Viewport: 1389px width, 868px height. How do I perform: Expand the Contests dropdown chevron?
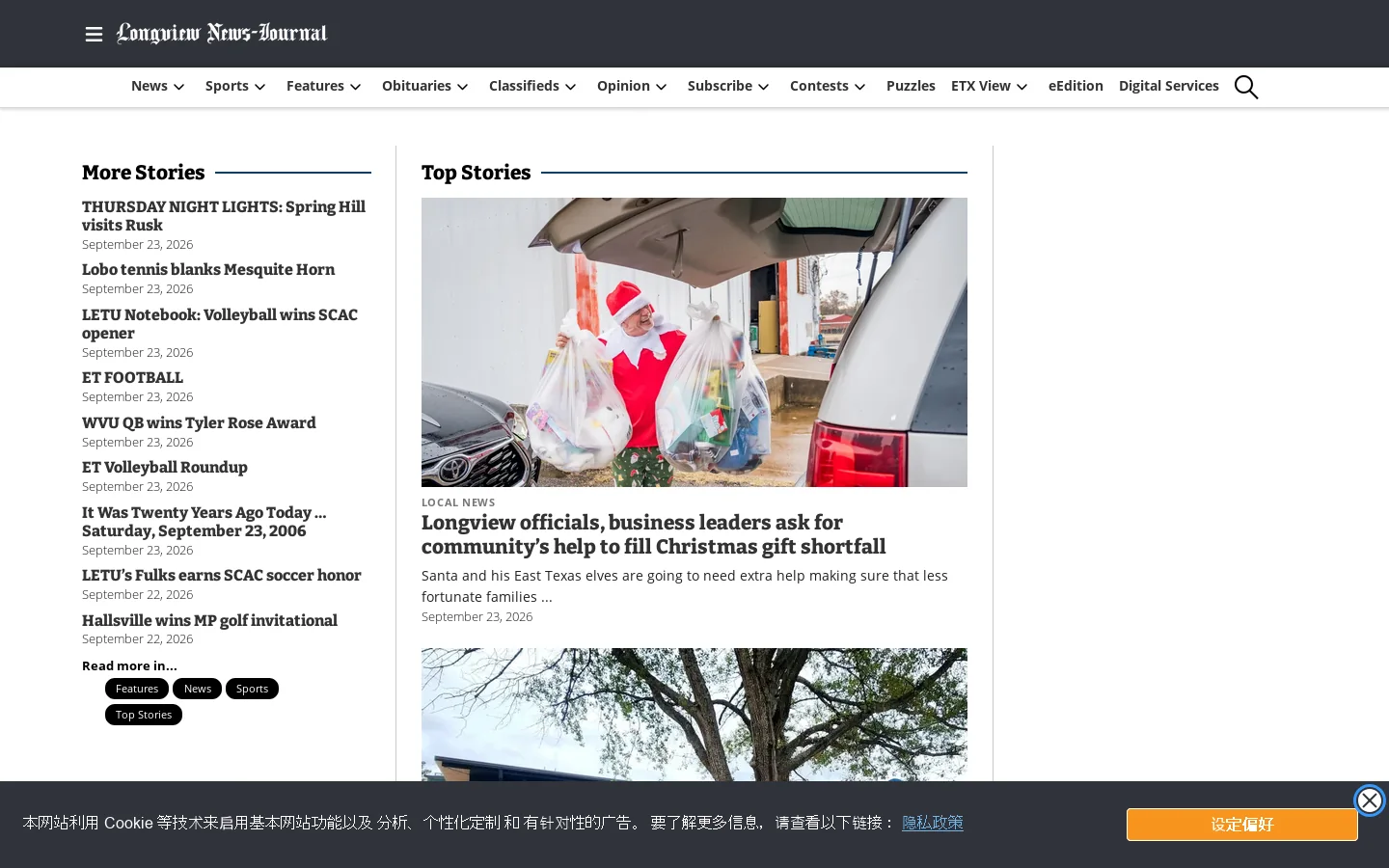[859, 87]
